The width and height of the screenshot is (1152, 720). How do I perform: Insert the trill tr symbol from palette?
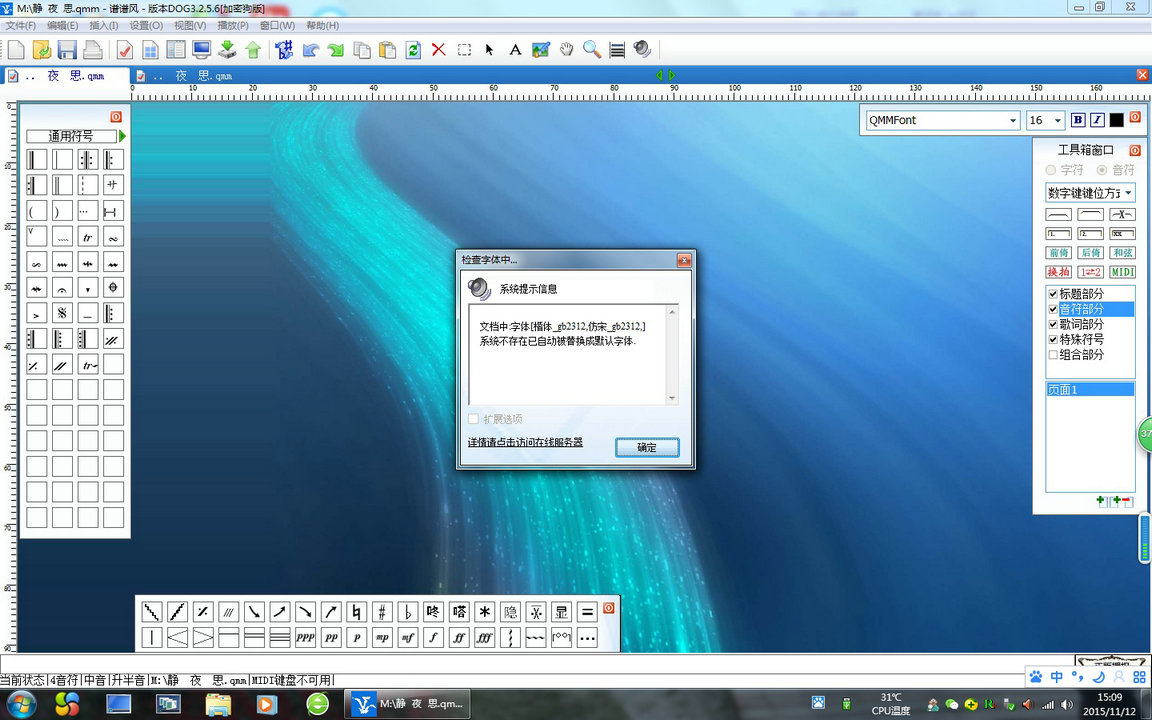(87, 237)
